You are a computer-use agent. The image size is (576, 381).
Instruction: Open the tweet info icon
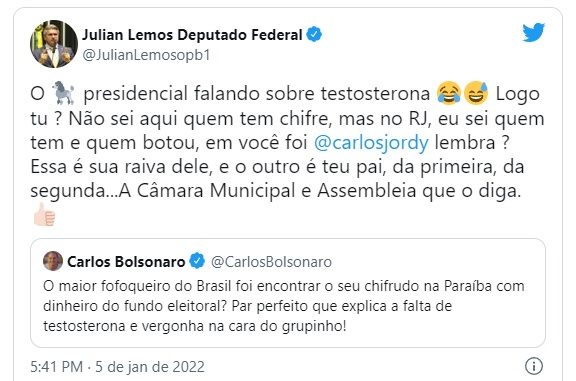[x=533, y=366]
